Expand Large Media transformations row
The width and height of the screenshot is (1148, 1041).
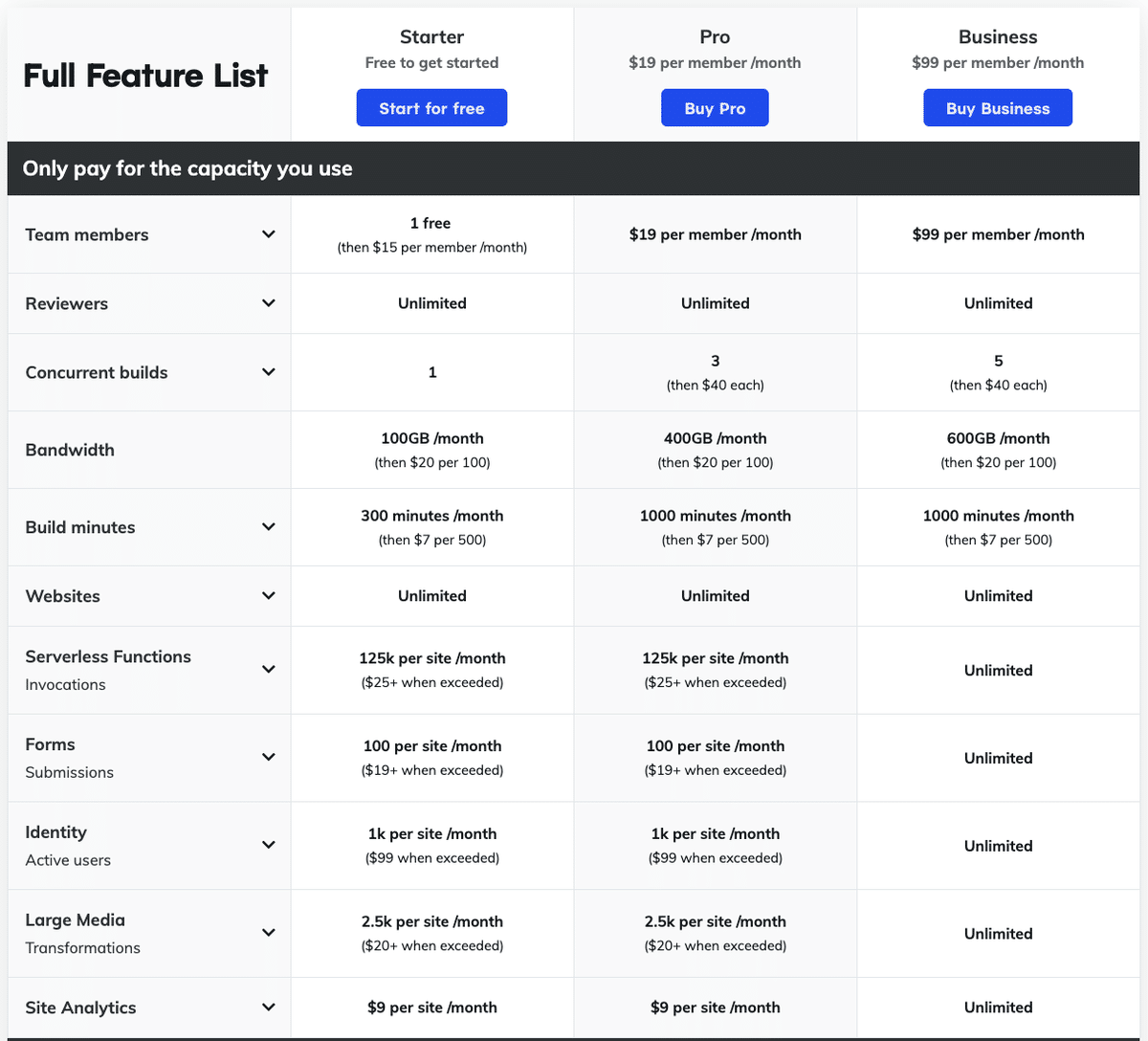tap(269, 933)
